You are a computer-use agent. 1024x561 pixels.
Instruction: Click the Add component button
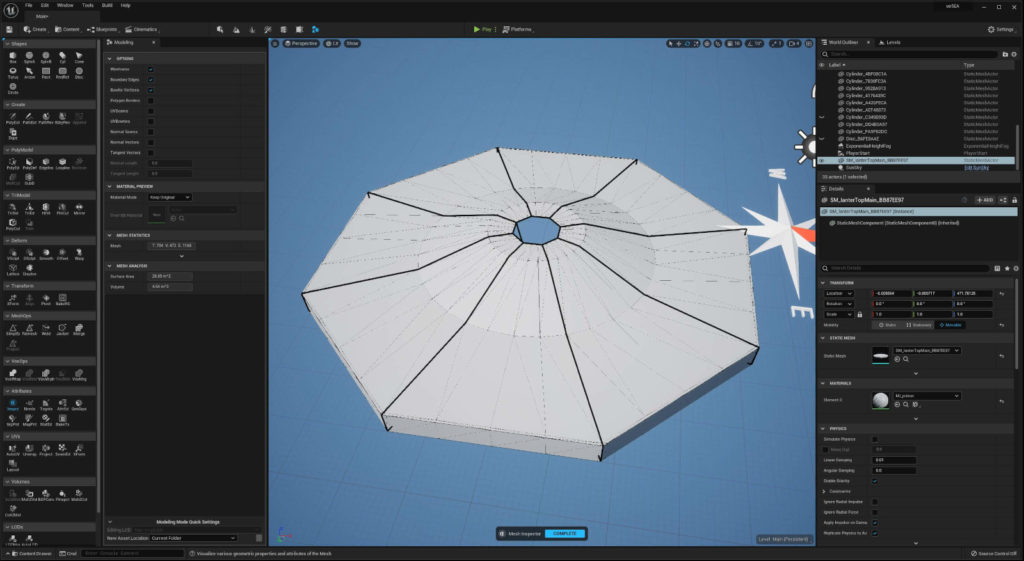point(984,200)
